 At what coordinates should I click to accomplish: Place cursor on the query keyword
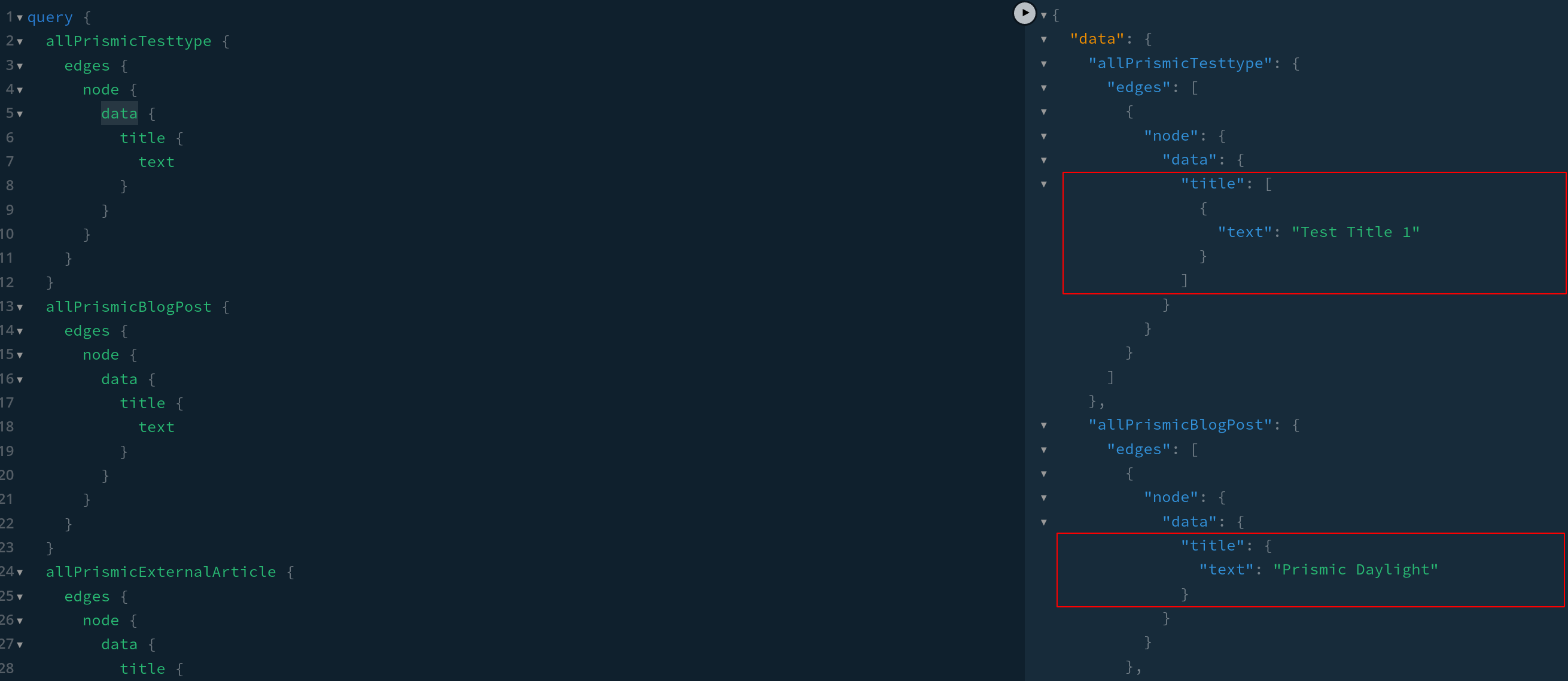[x=49, y=17]
